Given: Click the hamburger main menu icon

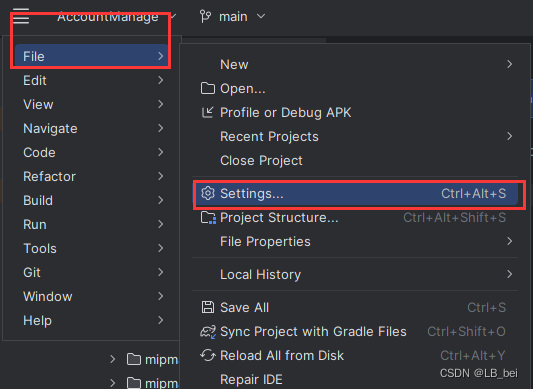Looking at the screenshot, I should click(x=21, y=16).
